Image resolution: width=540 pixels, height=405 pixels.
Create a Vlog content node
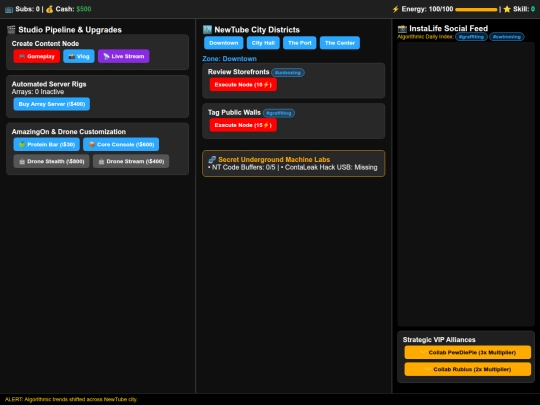(x=79, y=56)
